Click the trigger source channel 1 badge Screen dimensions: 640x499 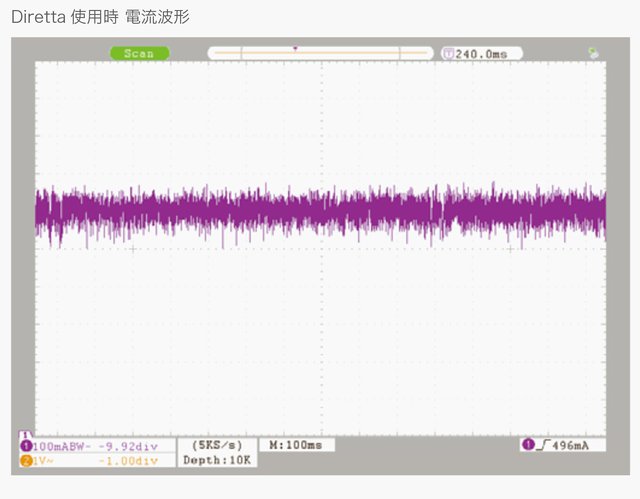coord(527,444)
